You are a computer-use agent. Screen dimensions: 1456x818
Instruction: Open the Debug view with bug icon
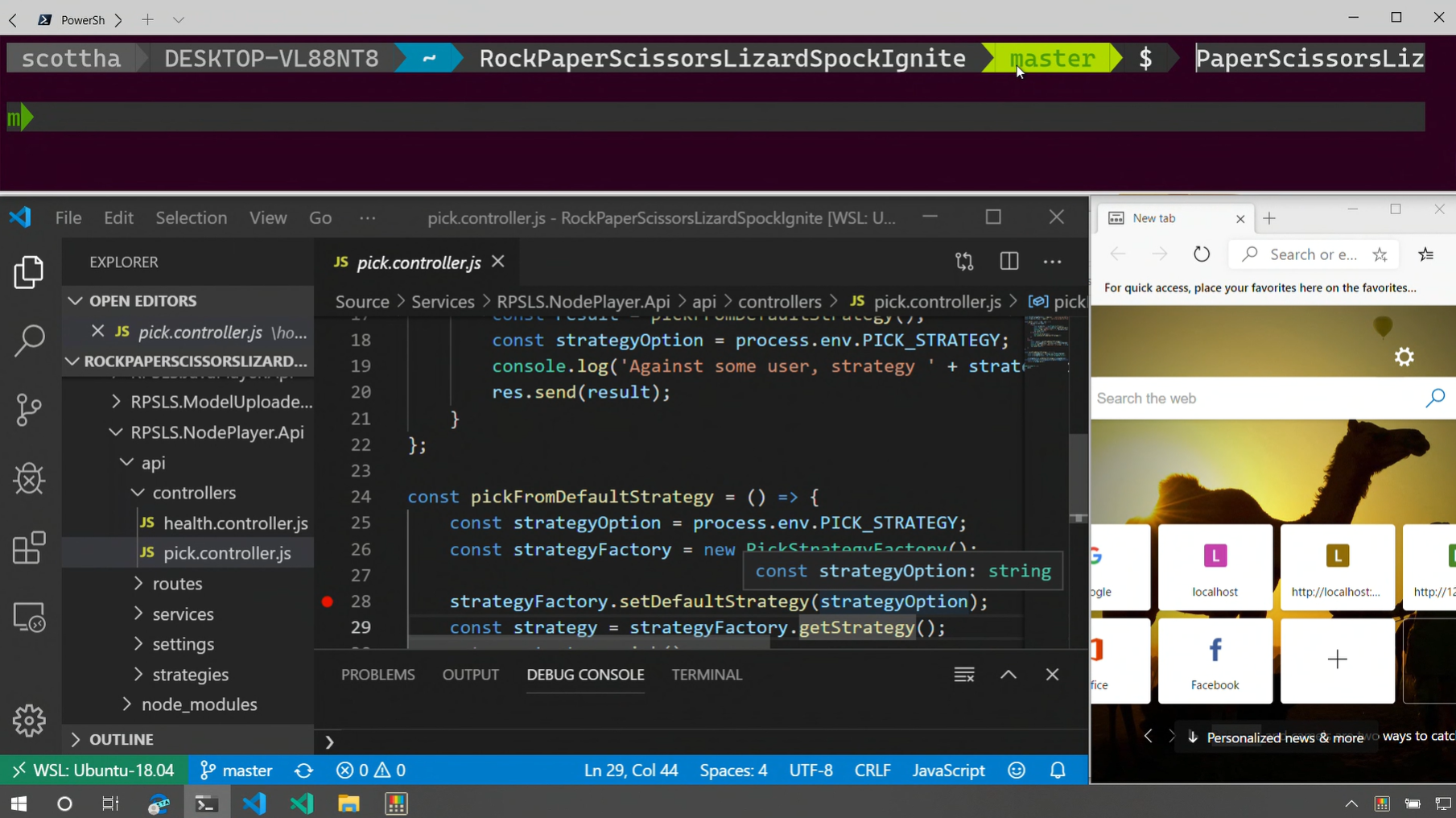click(29, 479)
